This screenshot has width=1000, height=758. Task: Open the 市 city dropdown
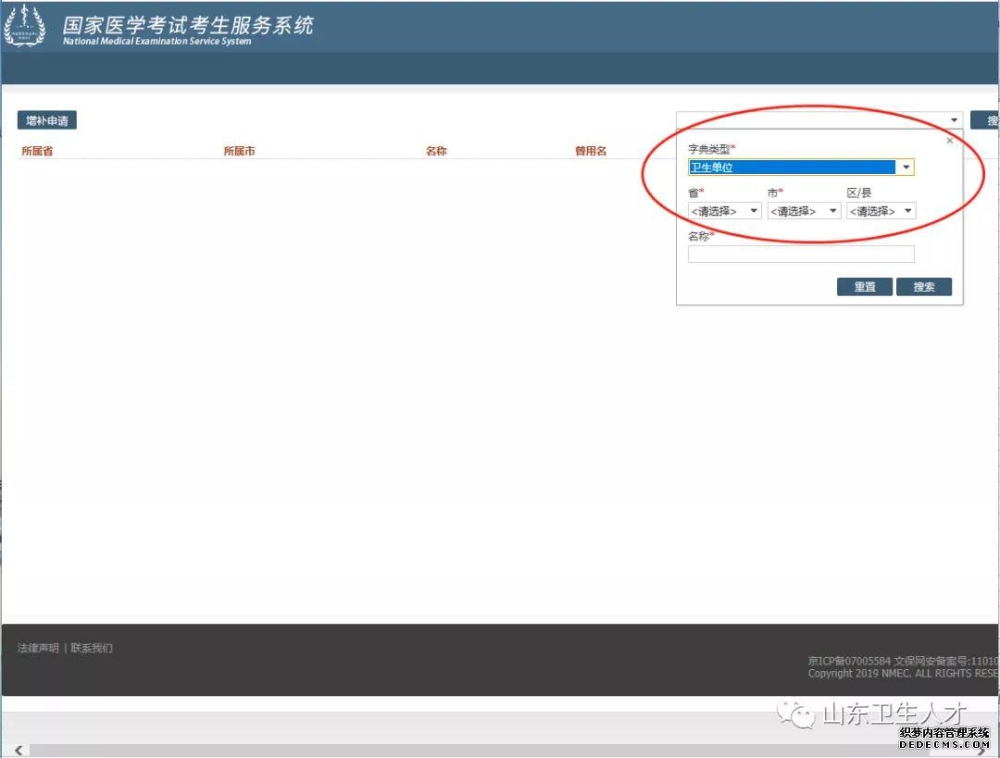point(804,211)
